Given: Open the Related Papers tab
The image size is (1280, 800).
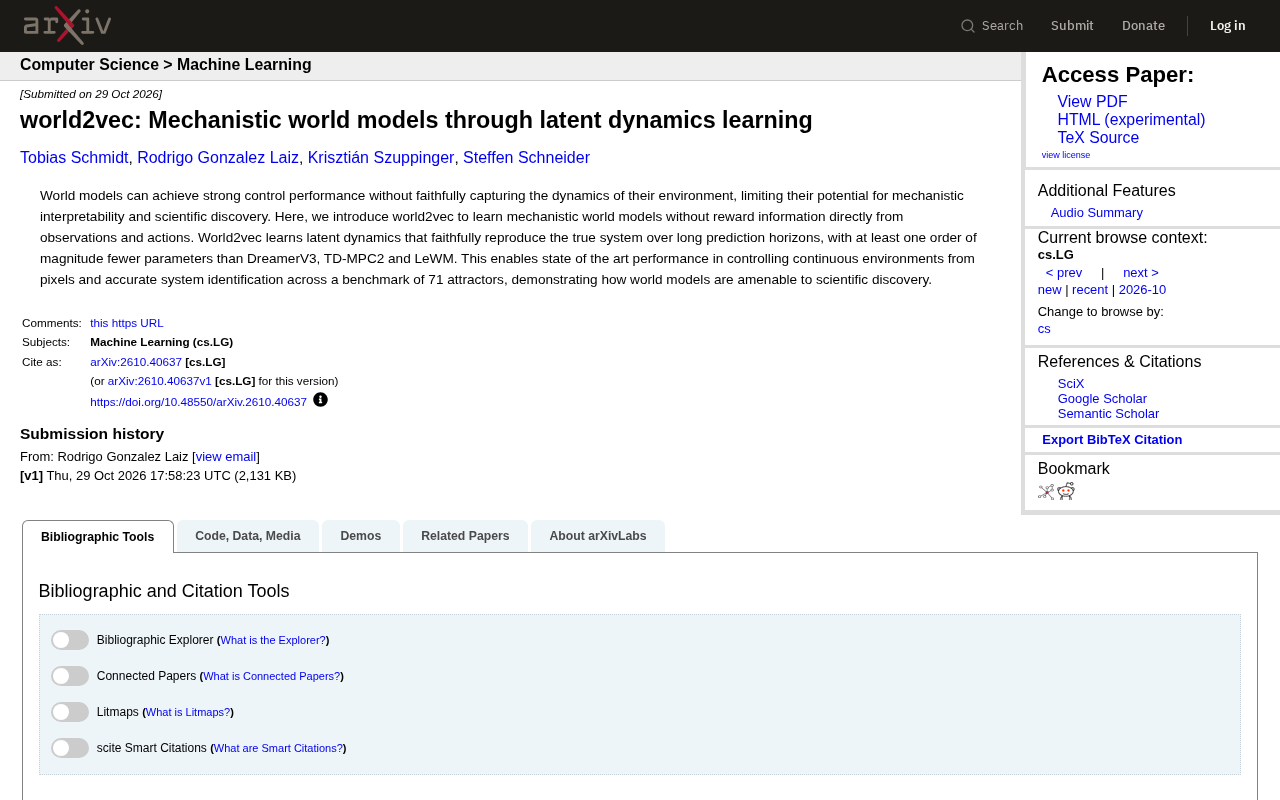Looking at the screenshot, I should click(x=465, y=536).
